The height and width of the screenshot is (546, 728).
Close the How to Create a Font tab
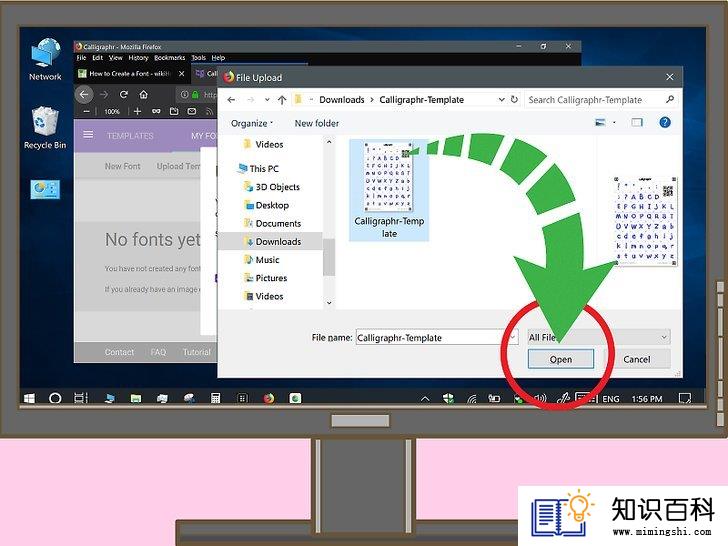tap(182, 73)
